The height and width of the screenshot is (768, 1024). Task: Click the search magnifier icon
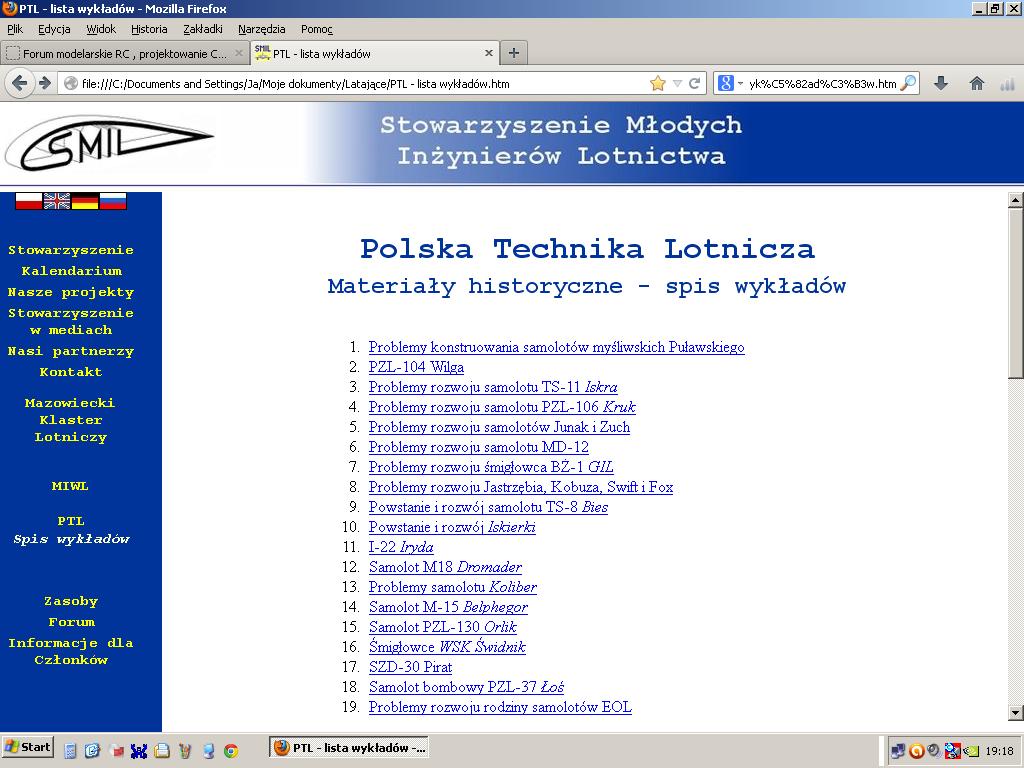pyautogui.click(x=907, y=84)
